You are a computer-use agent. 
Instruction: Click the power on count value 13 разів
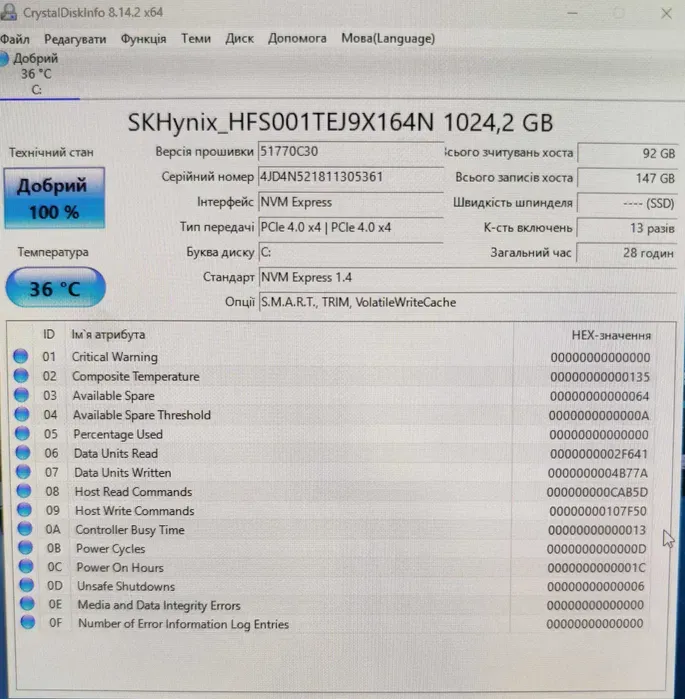627,228
